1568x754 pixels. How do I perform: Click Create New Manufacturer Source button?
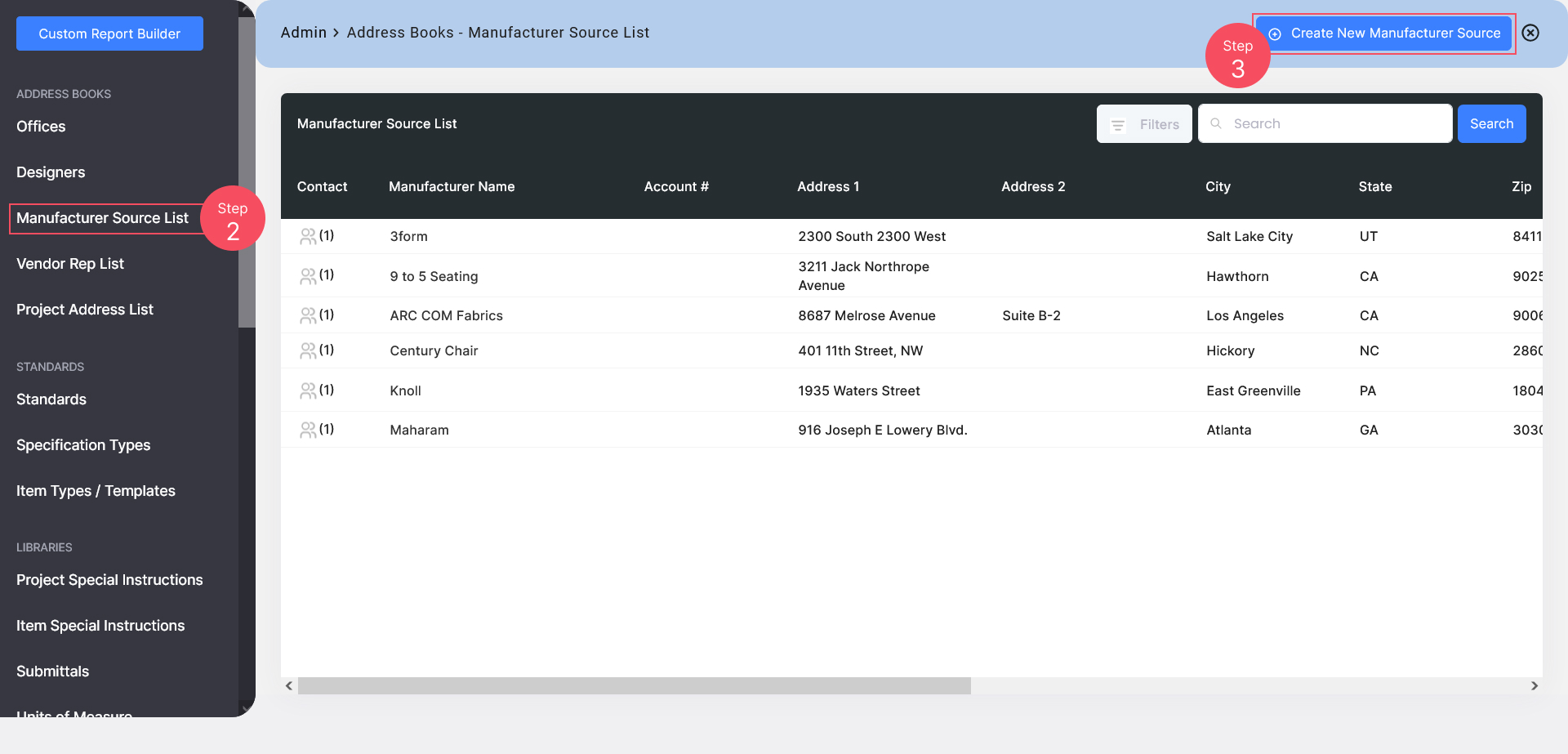[1384, 33]
